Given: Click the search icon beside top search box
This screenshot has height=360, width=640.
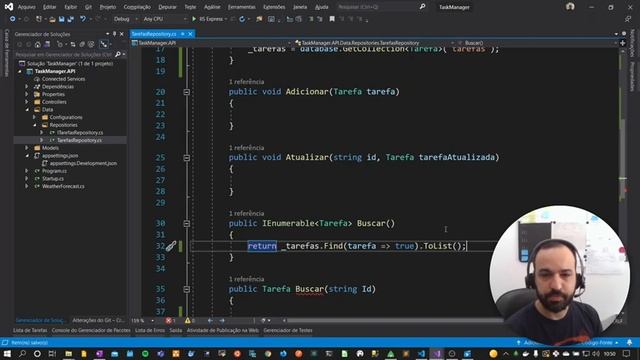Looking at the screenshot, I should point(422,7).
